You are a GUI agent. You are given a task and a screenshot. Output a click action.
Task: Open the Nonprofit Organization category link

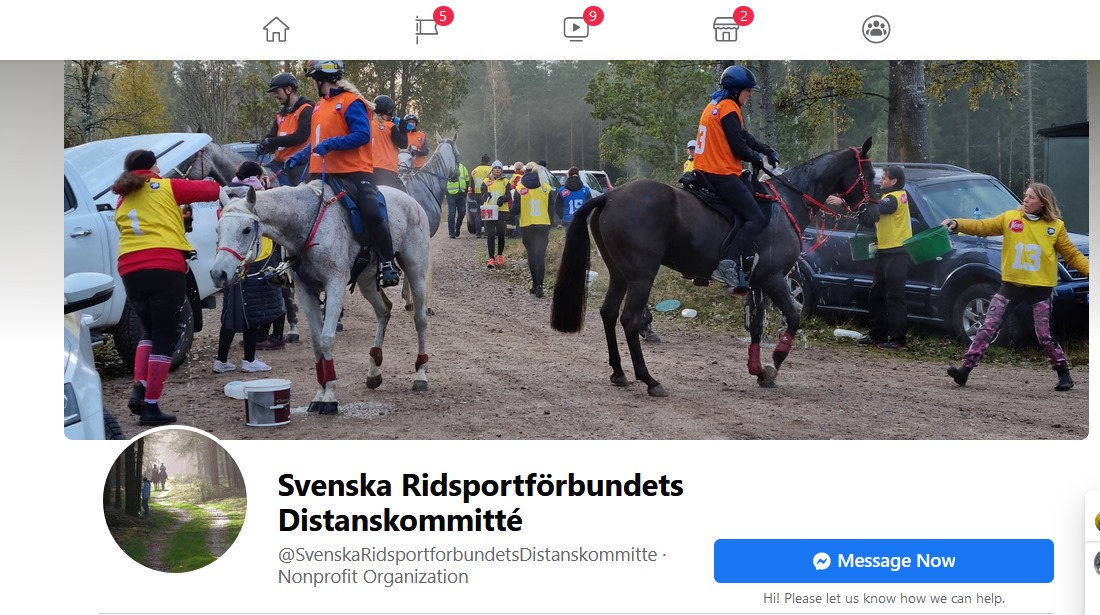pyautogui.click(x=373, y=577)
